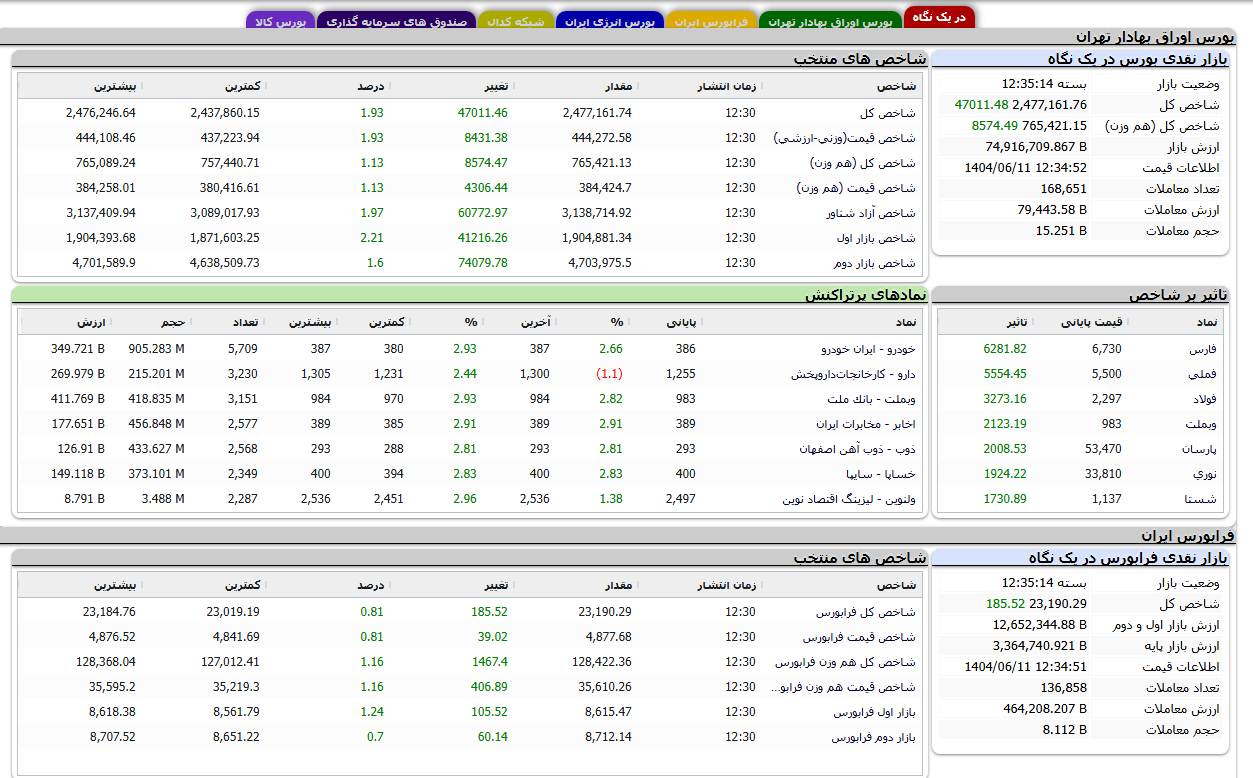Viewport: 1253px width, 778px height.
Task: Select the orange فرابورس ایران tab
Action: click(711, 21)
